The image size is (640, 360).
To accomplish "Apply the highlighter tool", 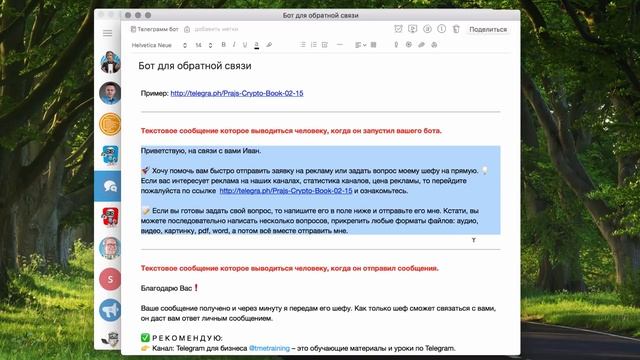I will pos(269,45).
